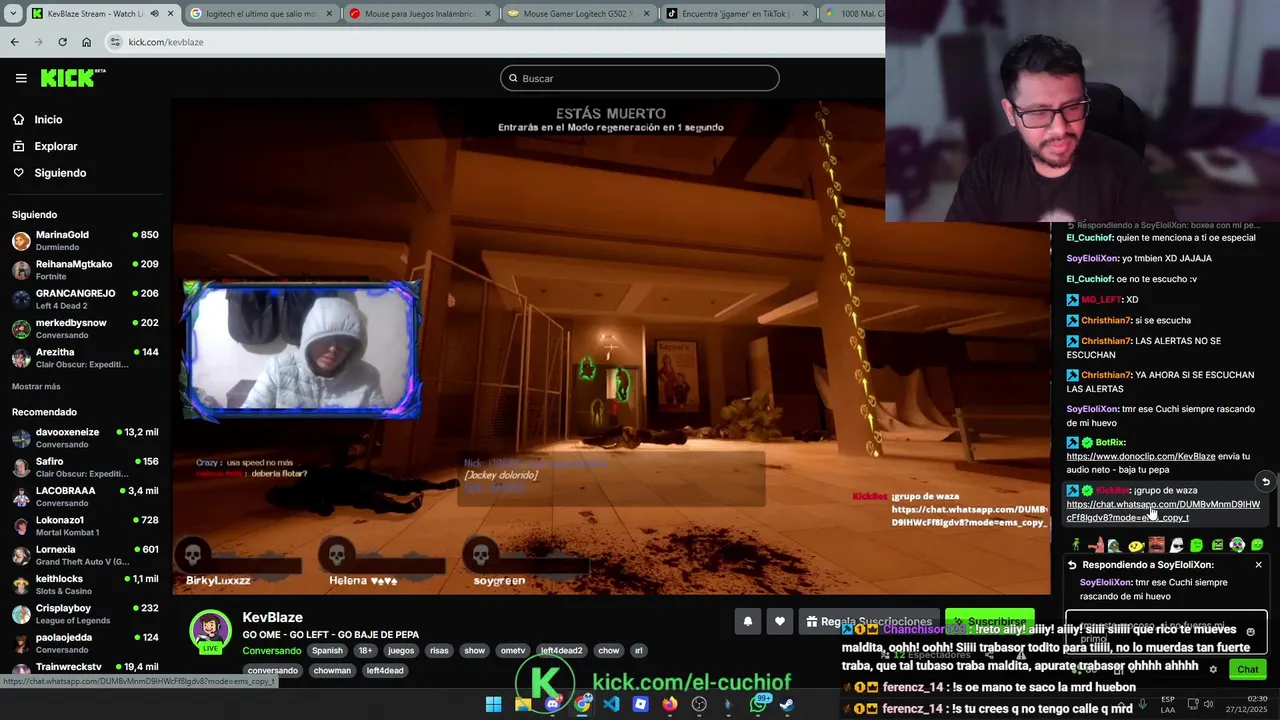This screenshot has height=720, width=1280.
Task: Open LACOBRAAA's recommended channel
Action: [x=85, y=496]
